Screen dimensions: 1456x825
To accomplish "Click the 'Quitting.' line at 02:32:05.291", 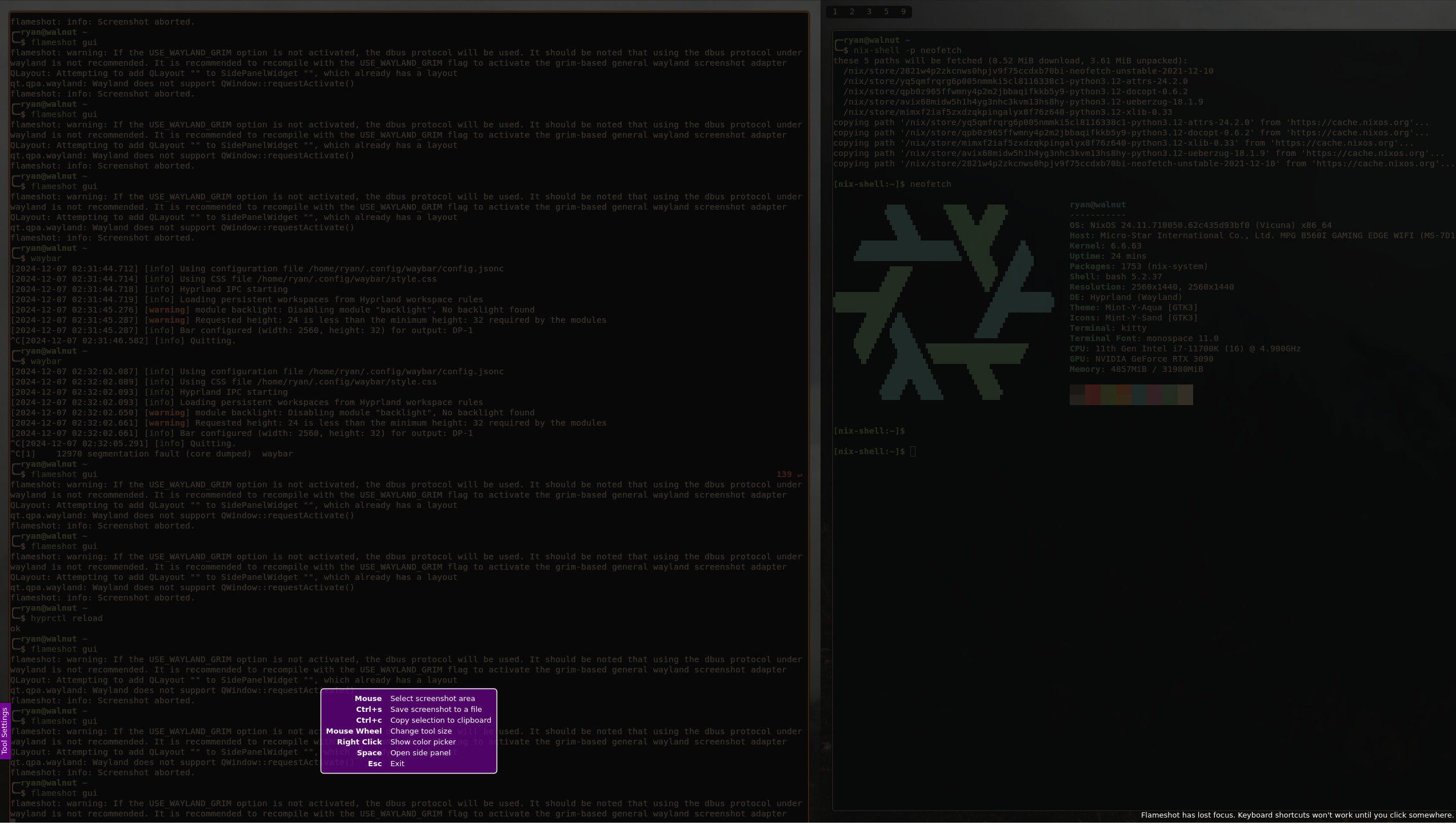I will [x=123, y=444].
